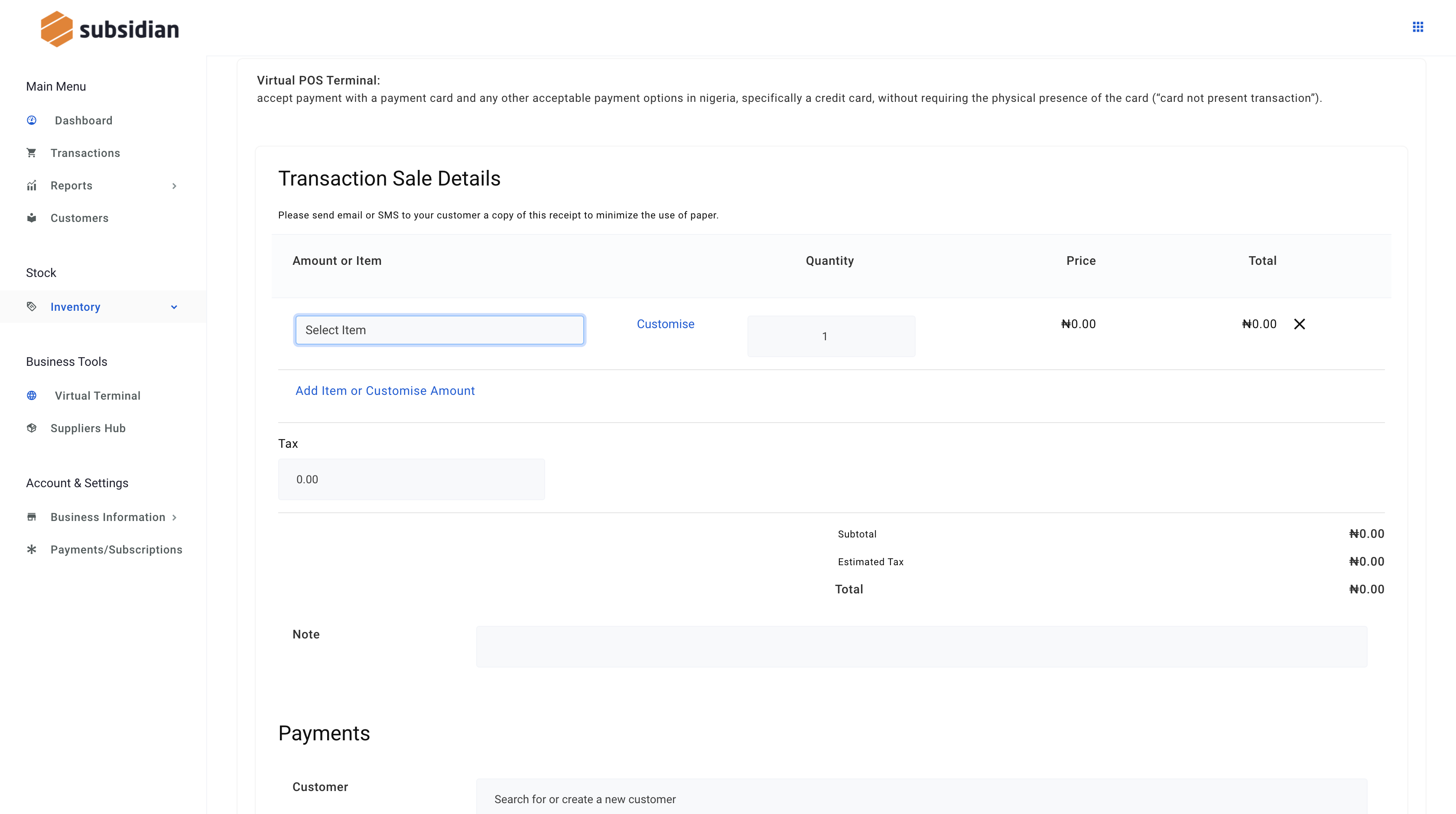The width and height of the screenshot is (1456, 814).
Task: Select the Virtual Terminal menu item
Action: (x=97, y=395)
